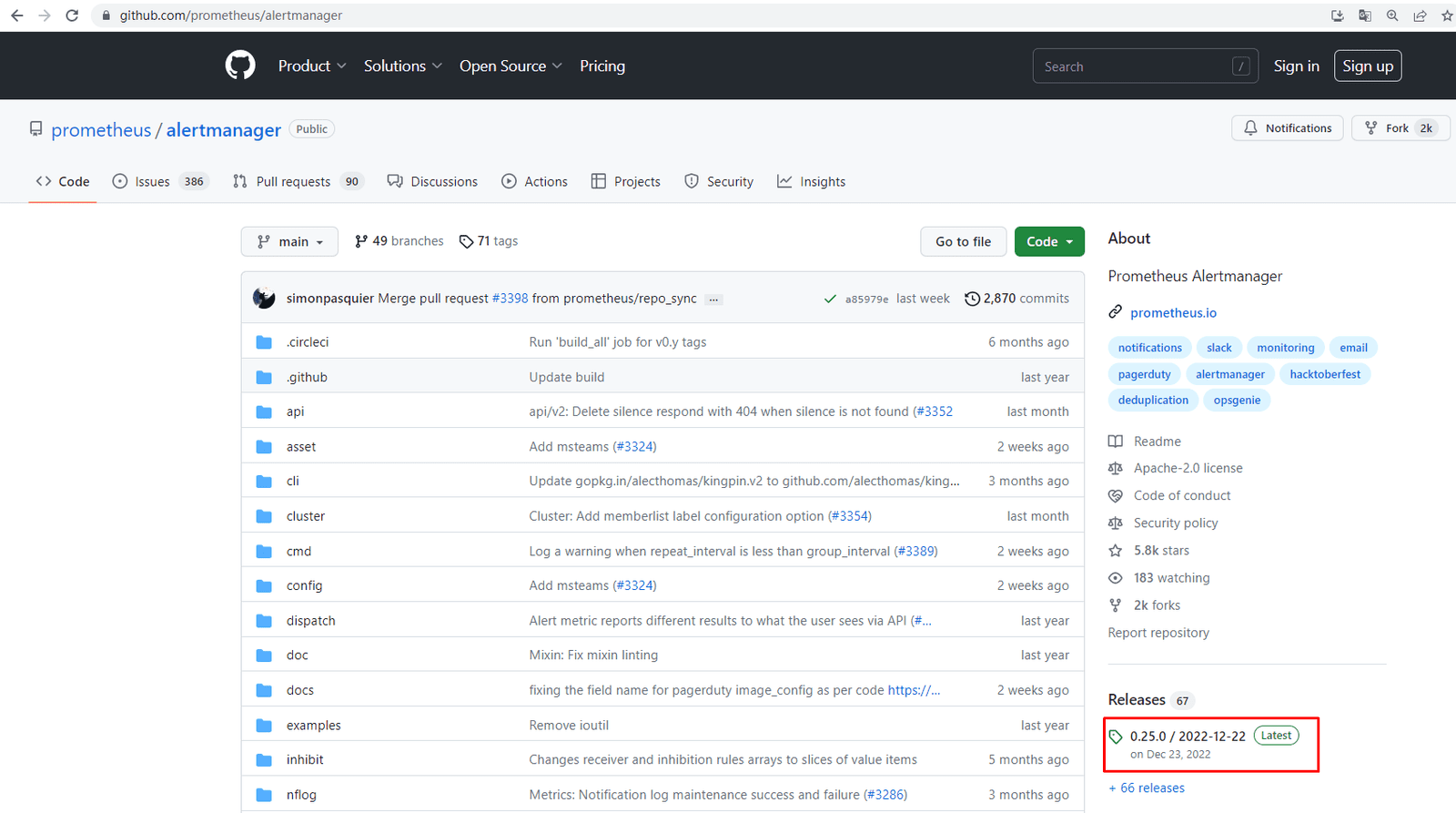Open the Insights tab
This screenshot has height=813, width=1456.
(x=812, y=181)
